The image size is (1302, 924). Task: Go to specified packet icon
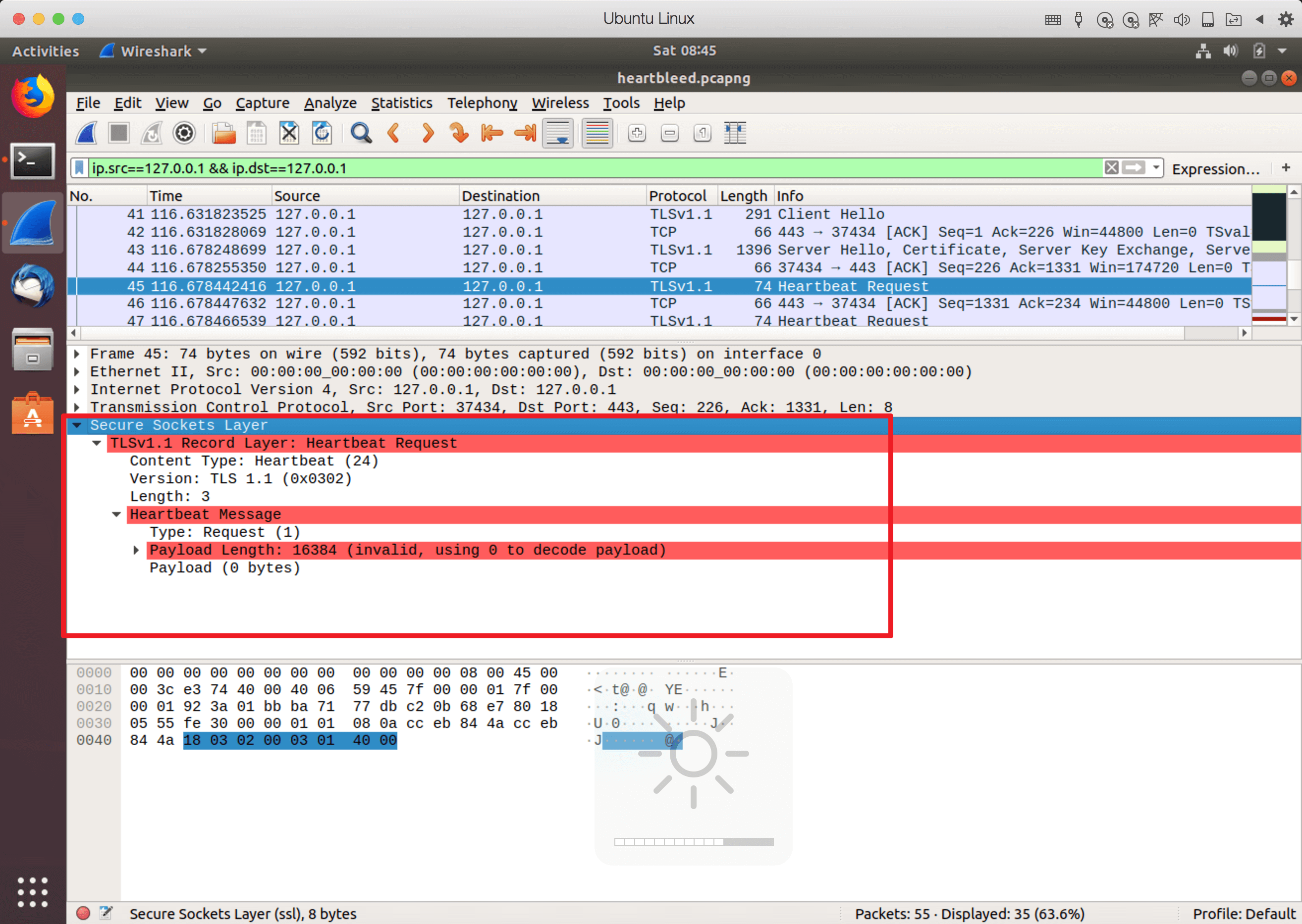[459, 134]
